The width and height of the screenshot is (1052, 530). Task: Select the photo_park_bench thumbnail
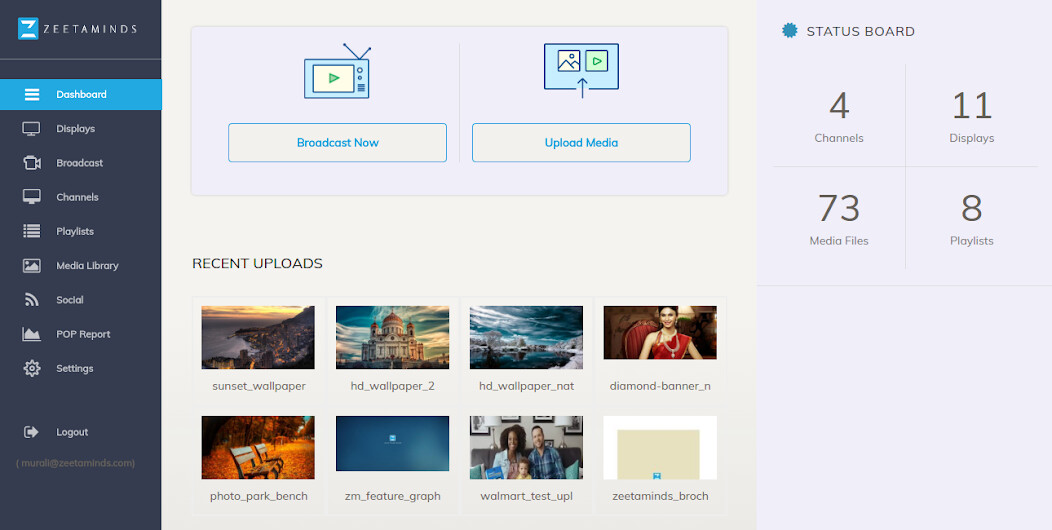pos(258,447)
